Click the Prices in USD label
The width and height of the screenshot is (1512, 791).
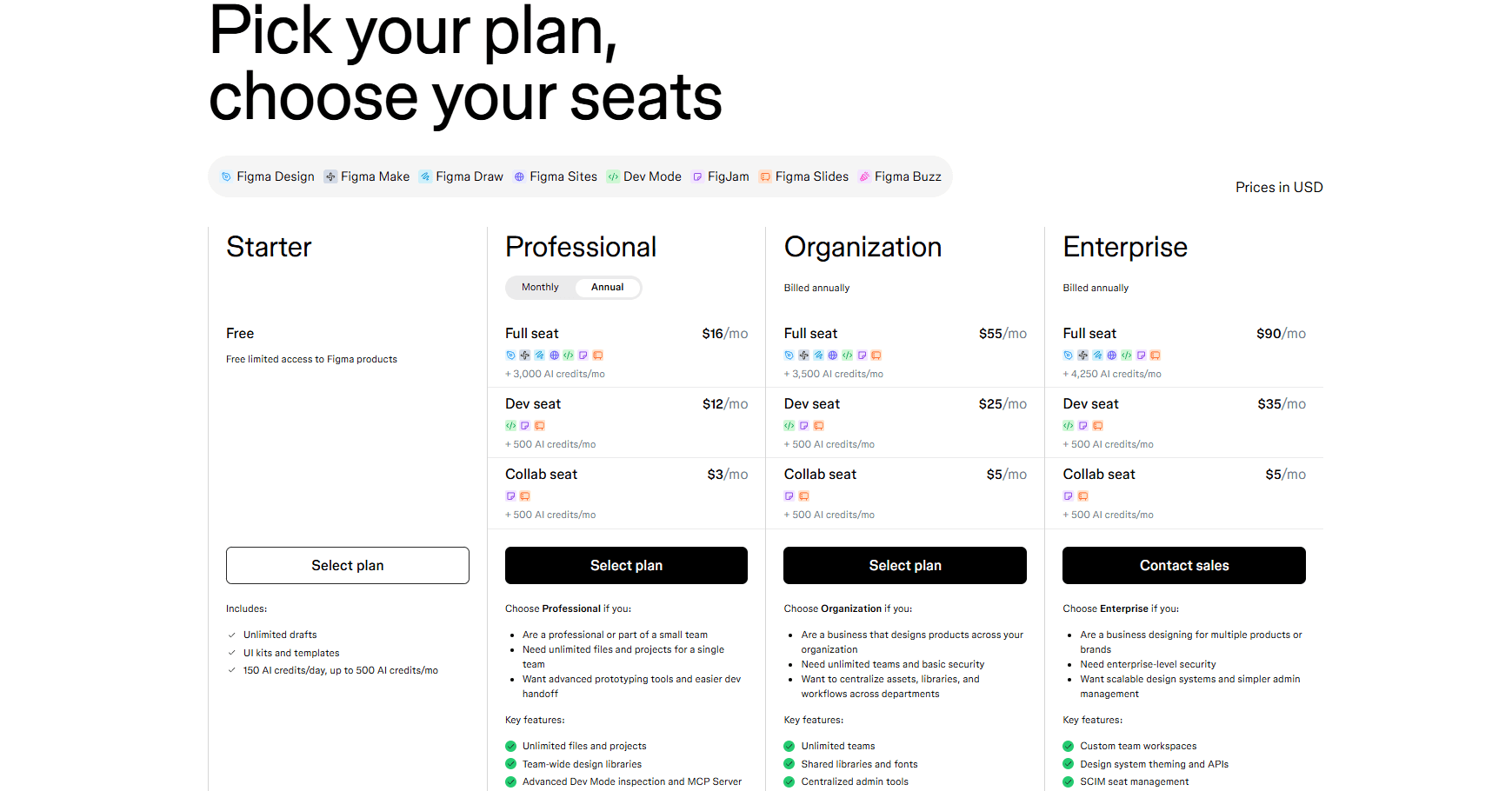click(x=1278, y=187)
